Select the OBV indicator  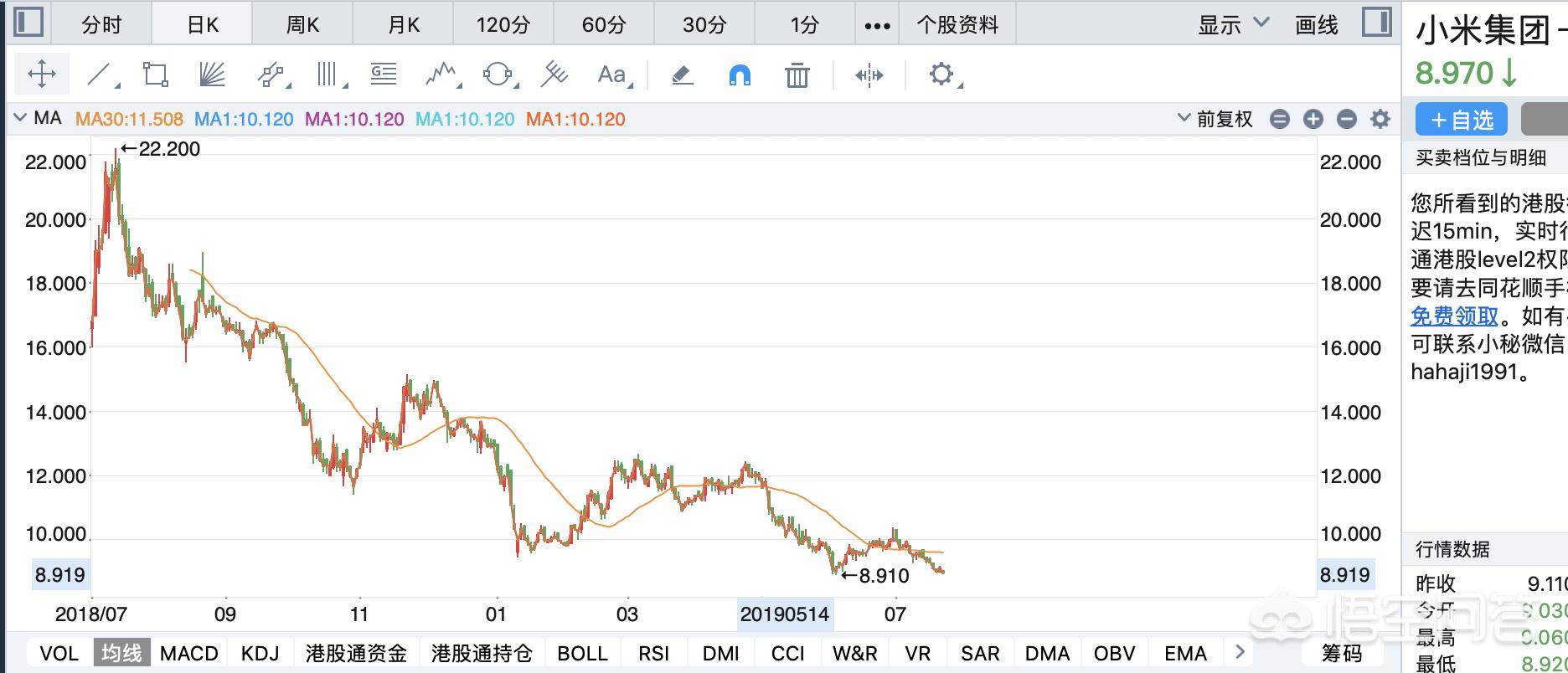[x=1114, y=653]
